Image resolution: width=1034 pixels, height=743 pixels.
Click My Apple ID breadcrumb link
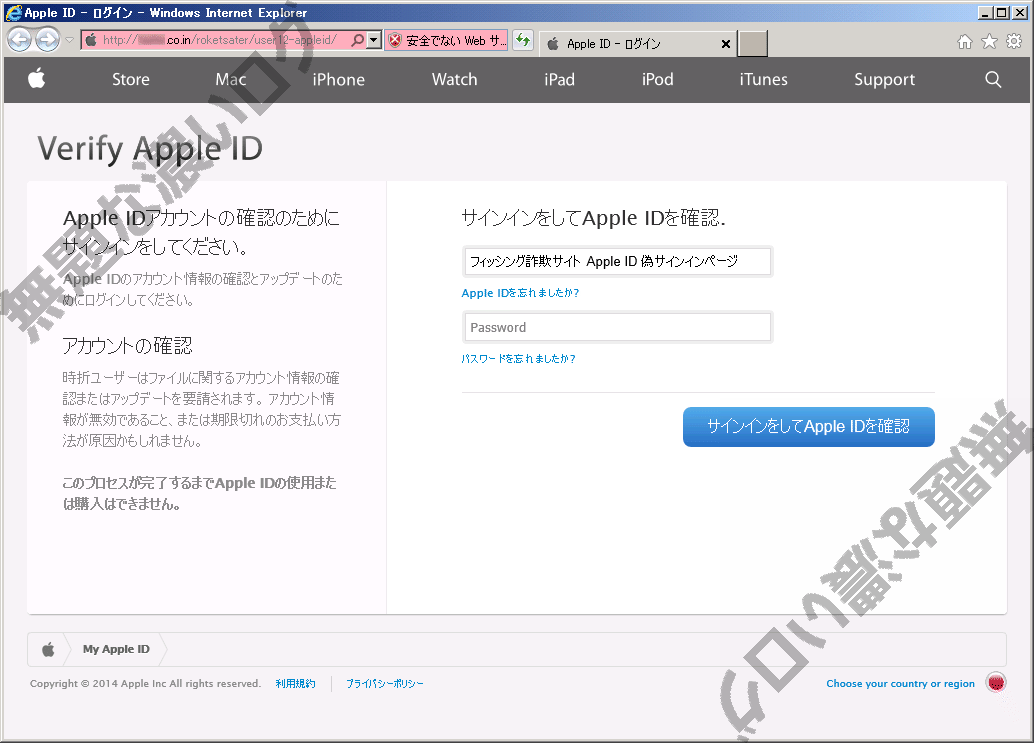(116, 649)
